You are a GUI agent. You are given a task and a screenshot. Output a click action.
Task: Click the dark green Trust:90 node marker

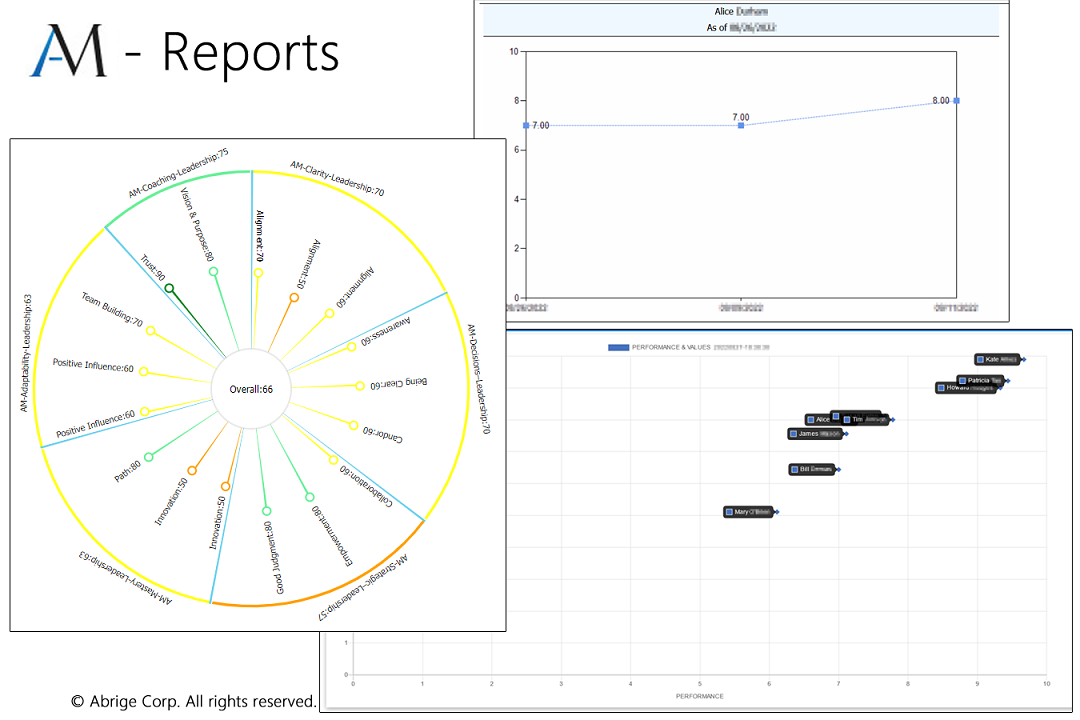[169, 288]
